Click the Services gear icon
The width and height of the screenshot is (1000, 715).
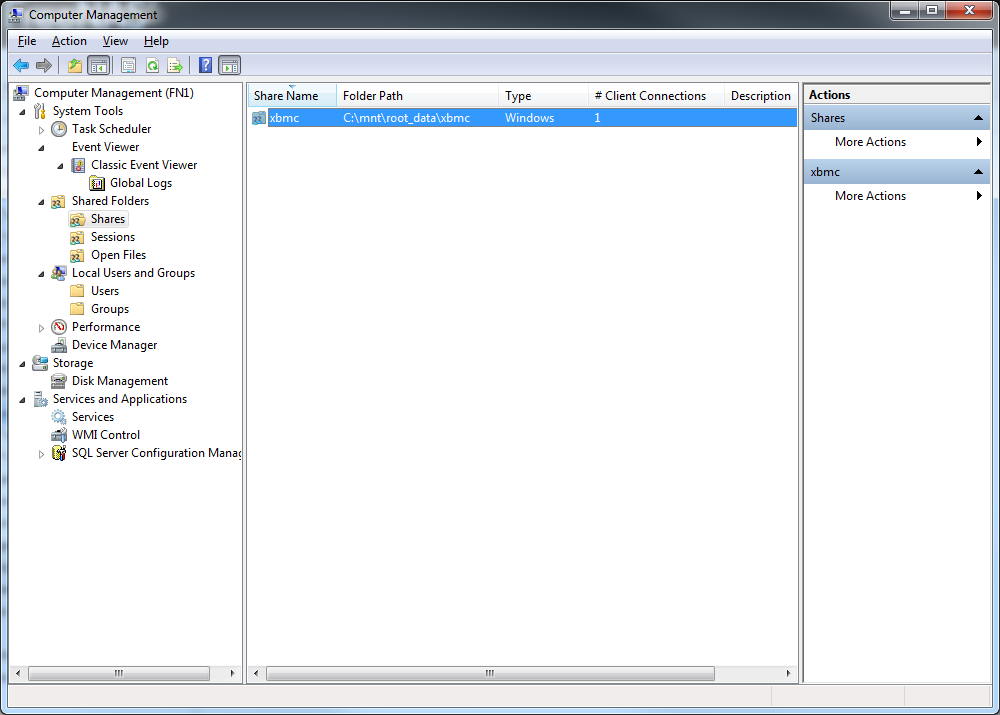[59, 417]
